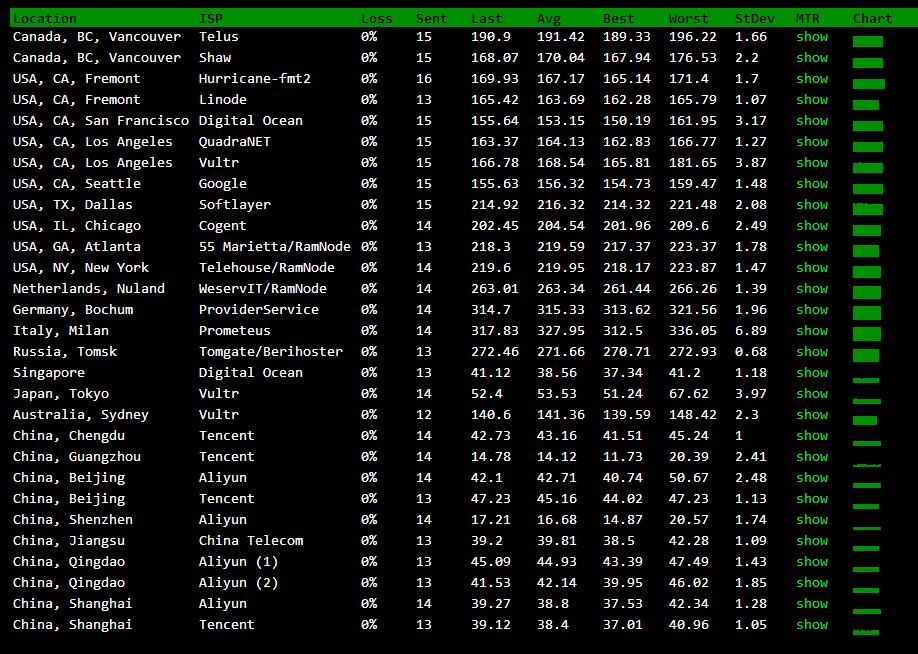The image size is (918, 654).
Task: Click the Worst column header
Action: coord(688,18)
